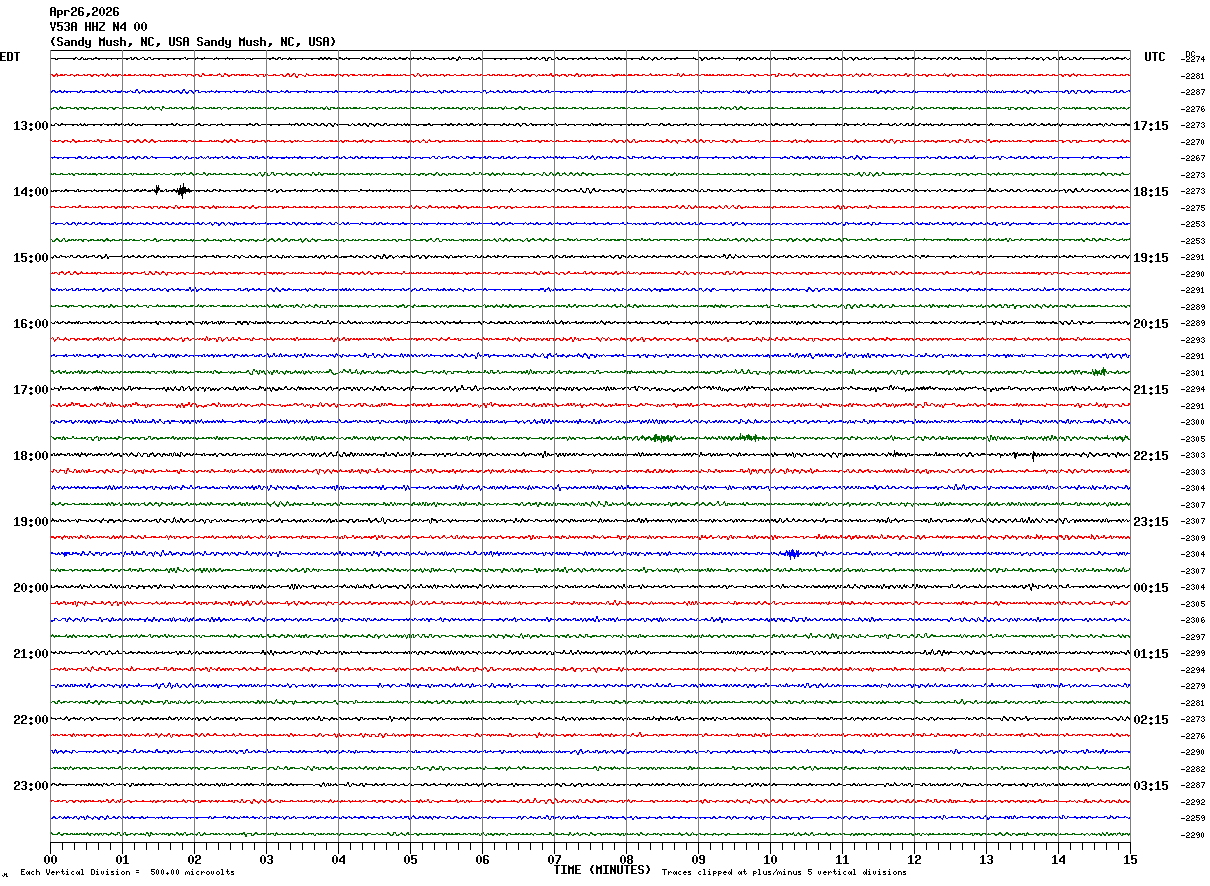Select the 20:00 EDT time label
This screenshot has height=886, width=1210.
tap(30, 588)
